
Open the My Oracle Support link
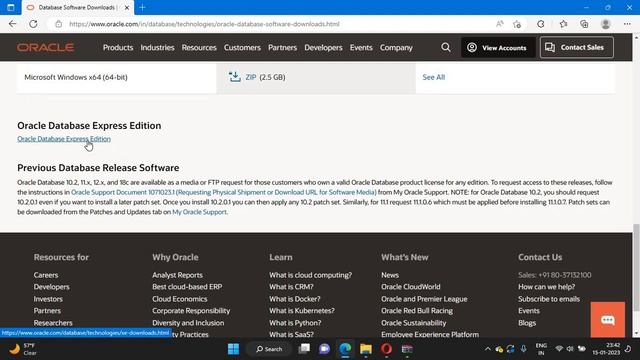click(199, 212)
